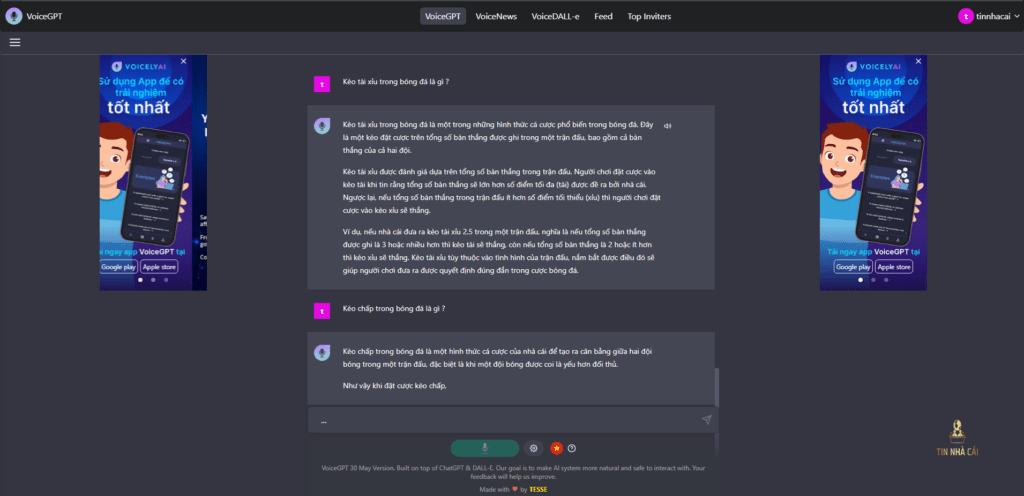
Task: Click Google play button in left ad
Action: 117,267
